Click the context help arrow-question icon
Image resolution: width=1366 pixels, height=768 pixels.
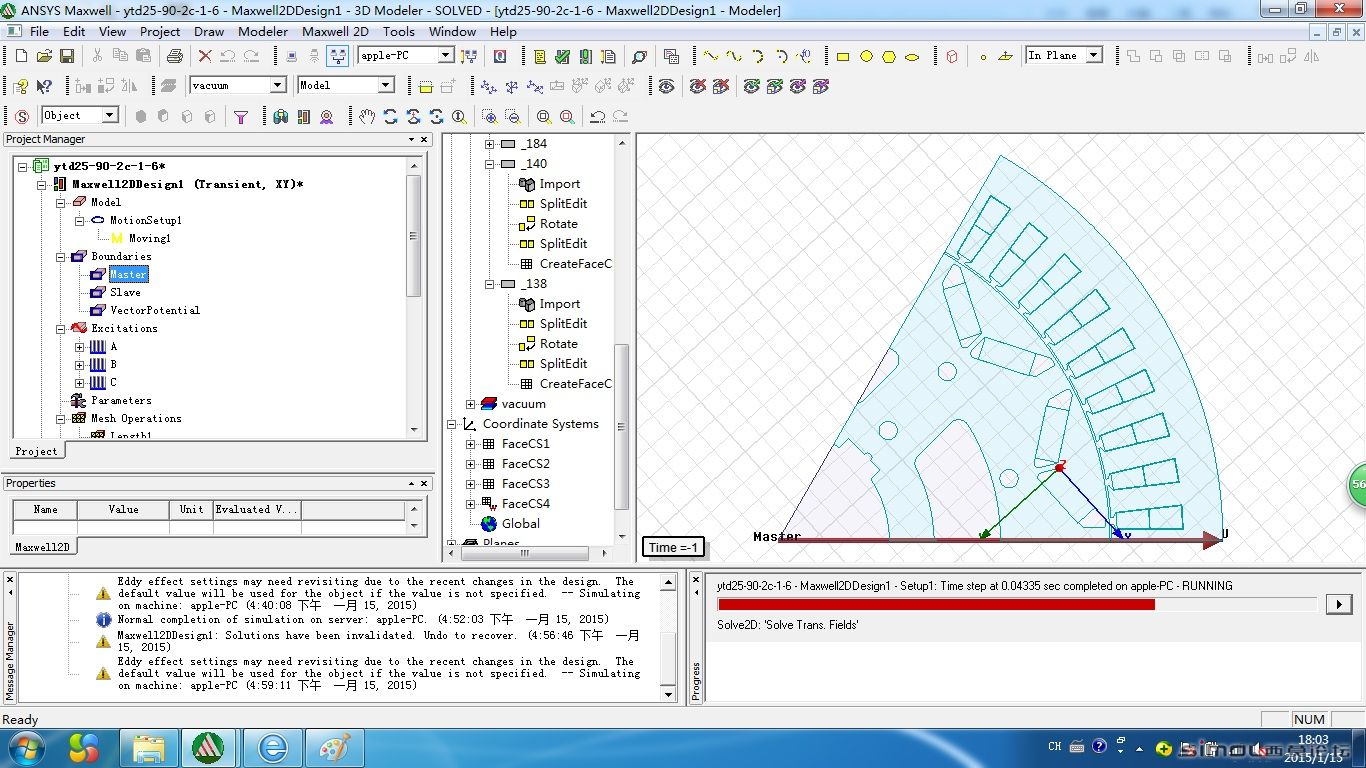pos(44,86)
